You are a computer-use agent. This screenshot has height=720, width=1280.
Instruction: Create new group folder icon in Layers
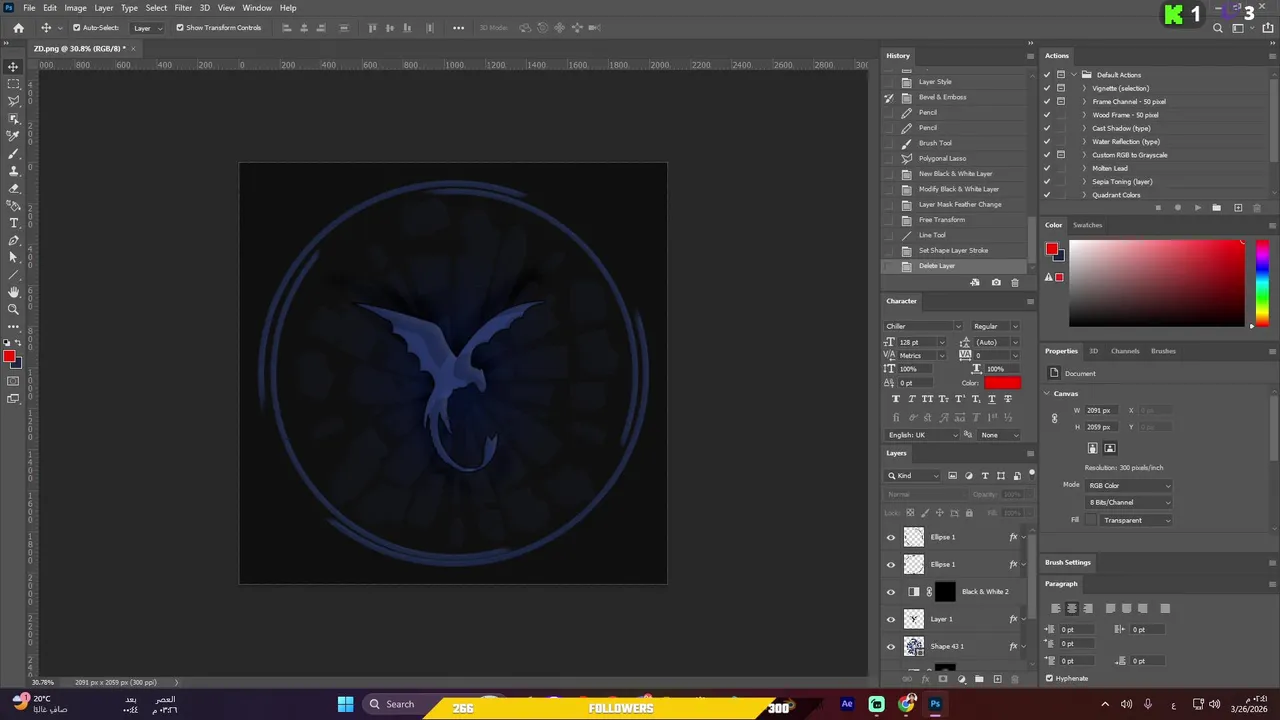pyautogui.click(x=979, y=679)
